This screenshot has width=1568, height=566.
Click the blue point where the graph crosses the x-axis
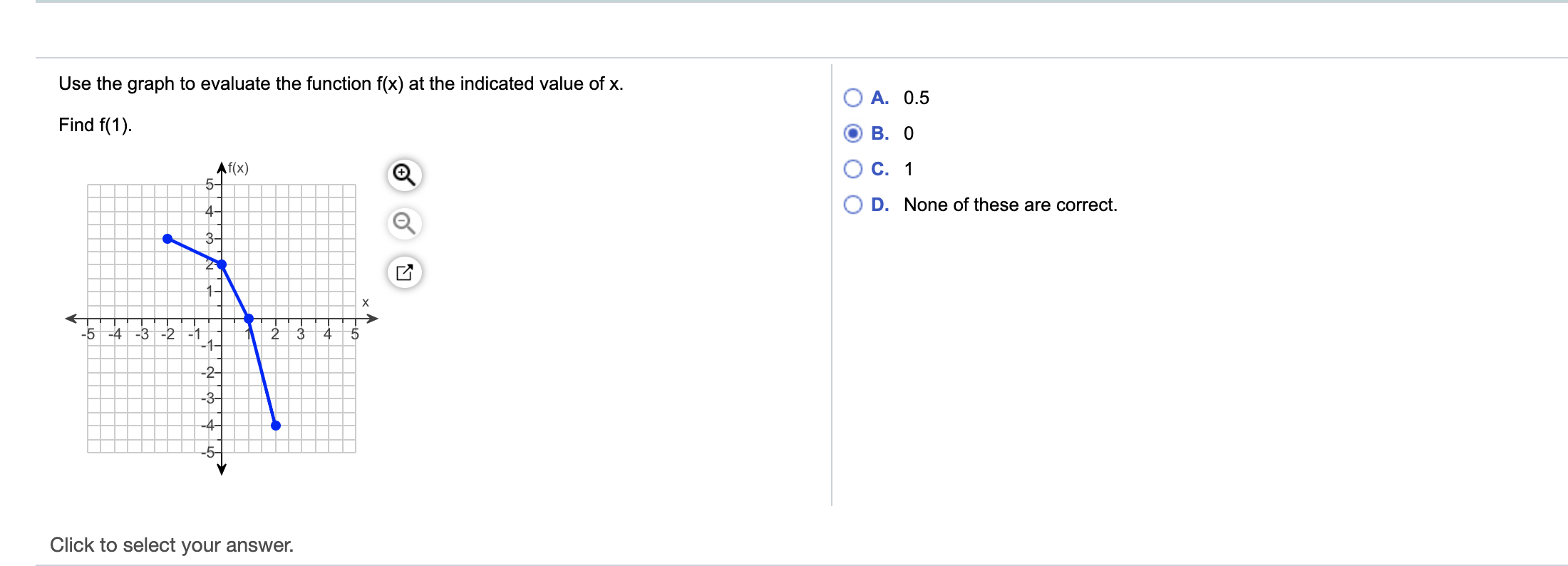pyautogui.click(x=248, y=320)
